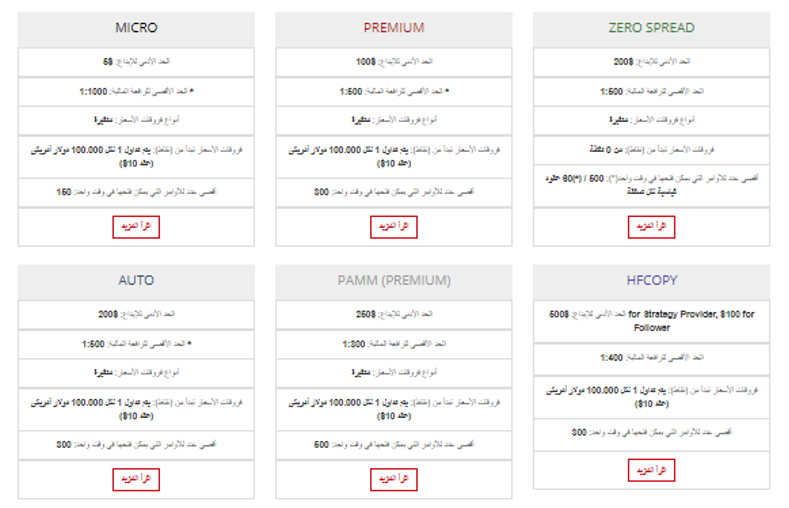Viewport: 789px width, 508px height.
Task: Click the PAMM (PREMIUM) heading
Action: 393,280
